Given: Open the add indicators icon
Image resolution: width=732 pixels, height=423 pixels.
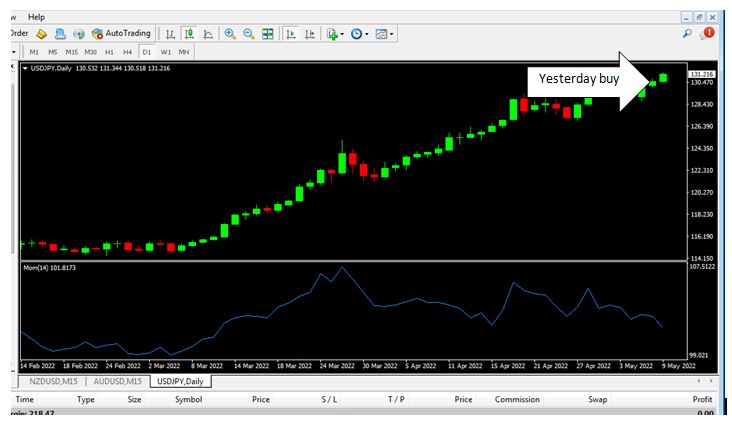Looking at the screenshot, I should point(332,34).
